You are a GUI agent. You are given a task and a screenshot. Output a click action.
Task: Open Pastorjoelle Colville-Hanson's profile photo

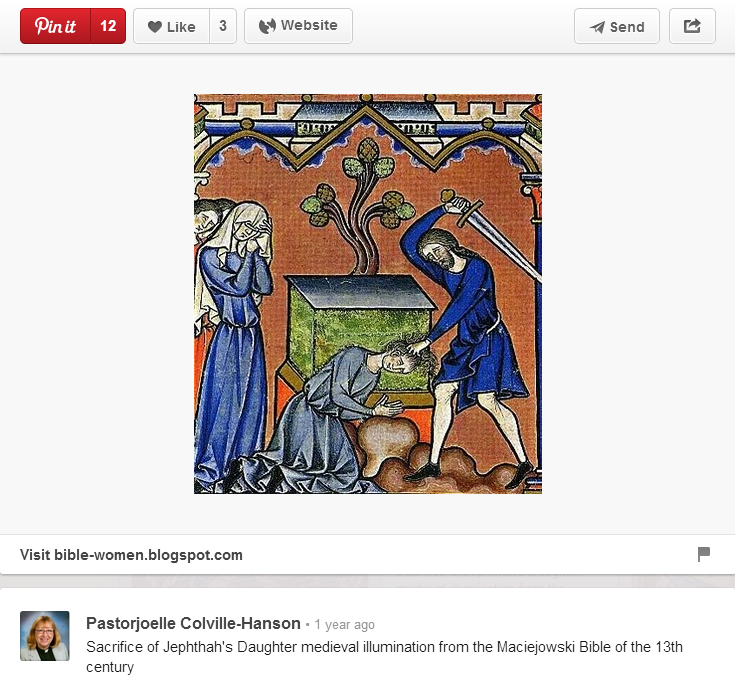point(45,636)
